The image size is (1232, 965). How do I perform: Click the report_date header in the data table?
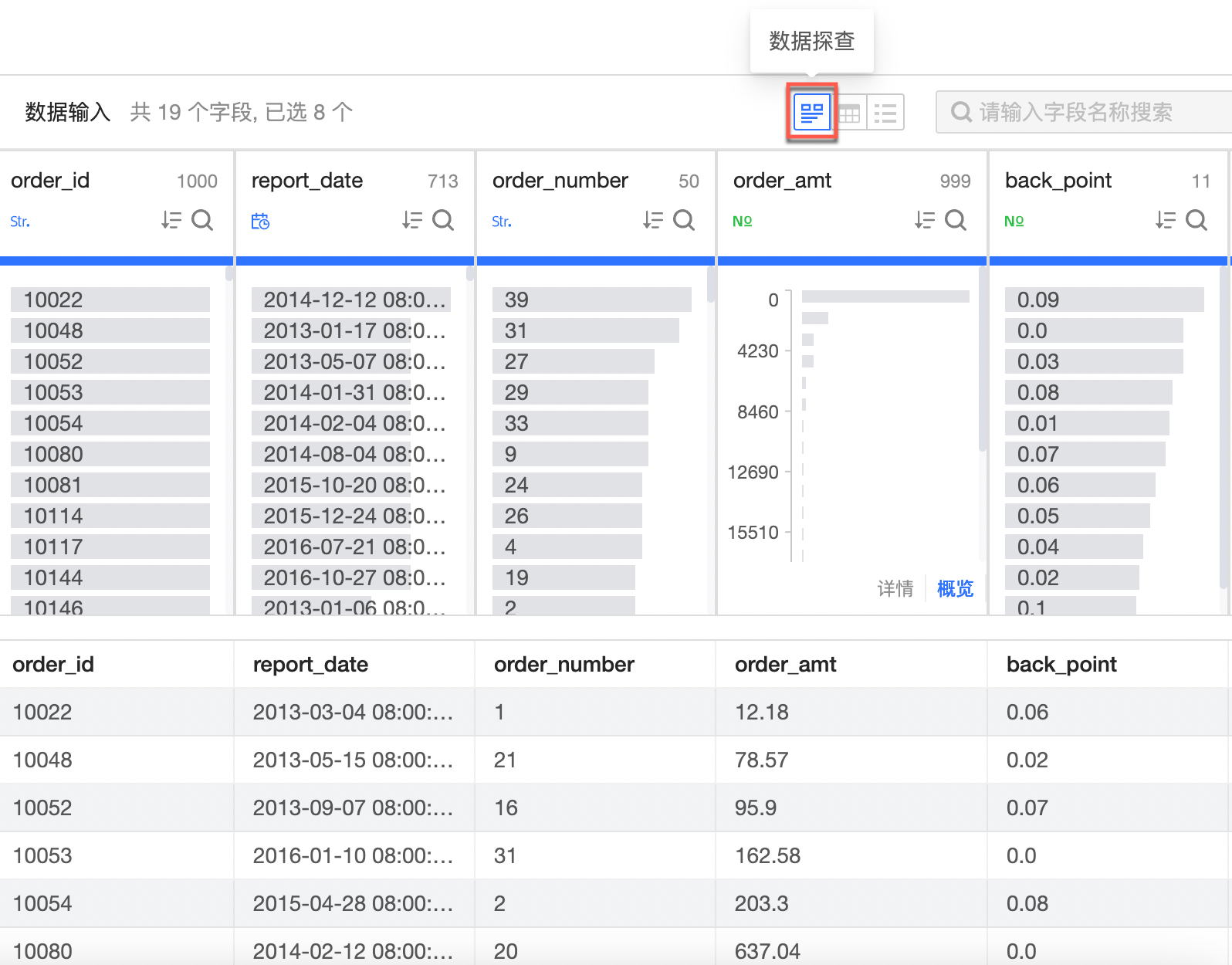pos(310,665)
